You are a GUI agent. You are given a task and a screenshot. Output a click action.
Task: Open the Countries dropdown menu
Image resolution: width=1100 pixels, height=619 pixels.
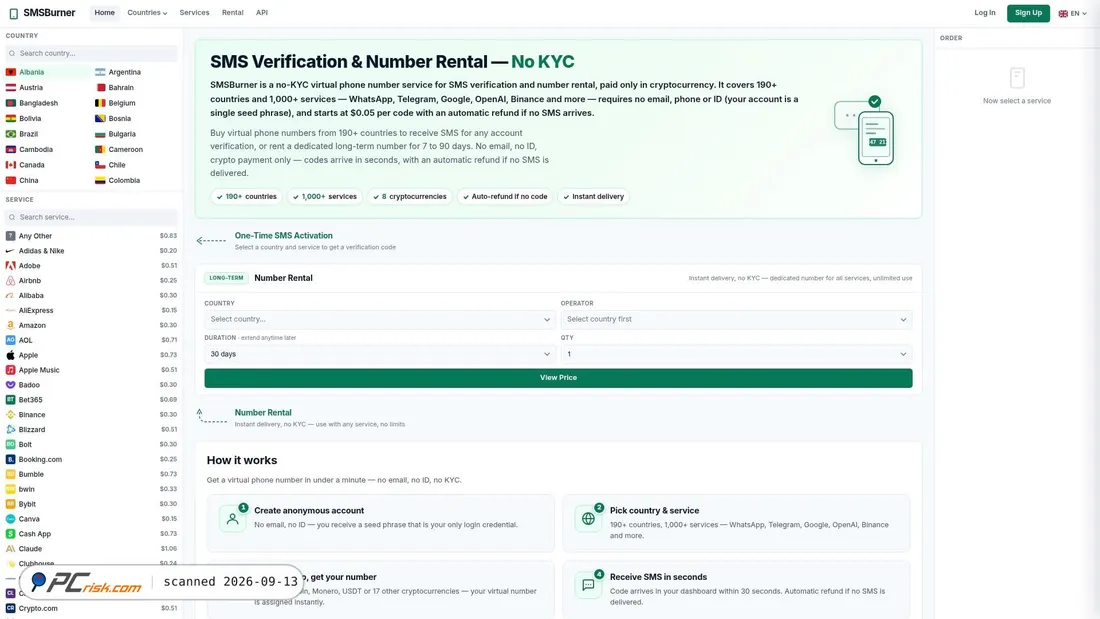(x=147, y=13)
